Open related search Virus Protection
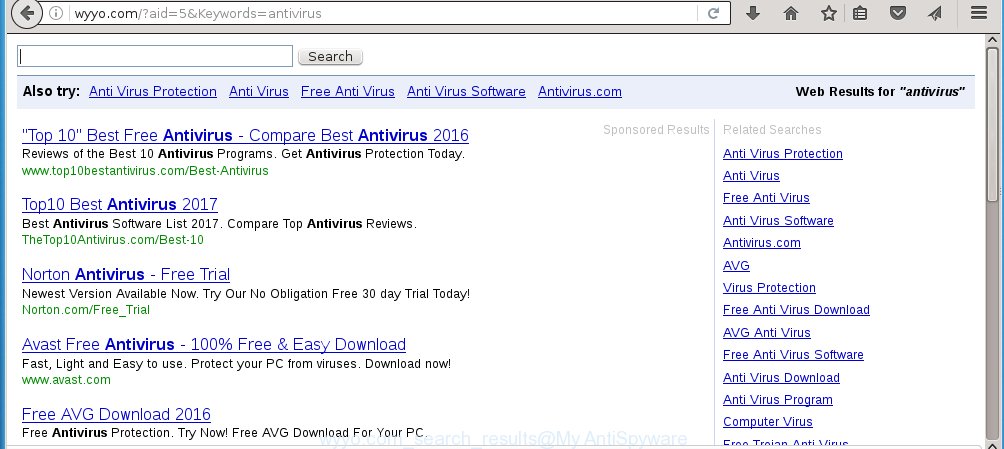The height and width of the screenshot is (449, 1004). pos(769,288)
